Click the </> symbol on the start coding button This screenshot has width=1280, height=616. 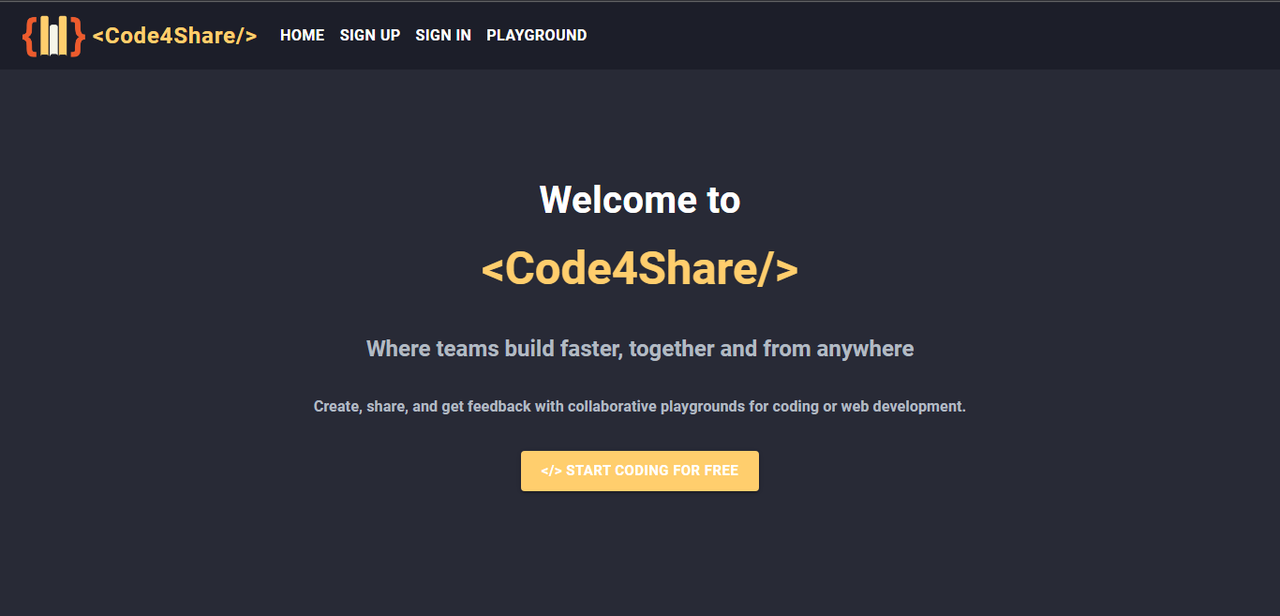(x=551, y=471)
